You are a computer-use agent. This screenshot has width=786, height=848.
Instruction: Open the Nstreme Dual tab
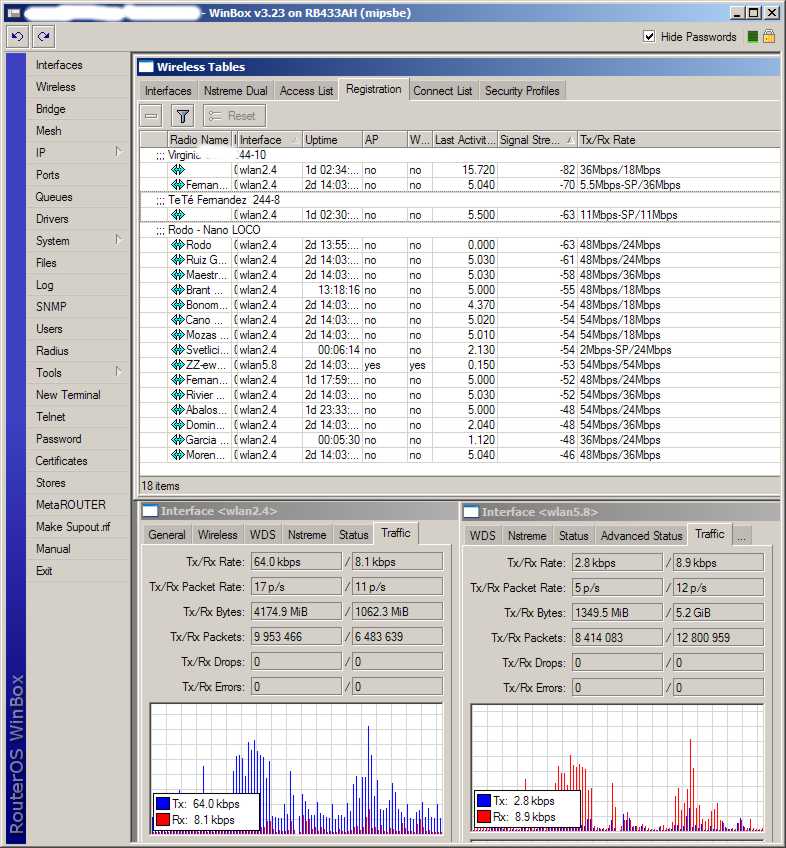tap(235, 91)
